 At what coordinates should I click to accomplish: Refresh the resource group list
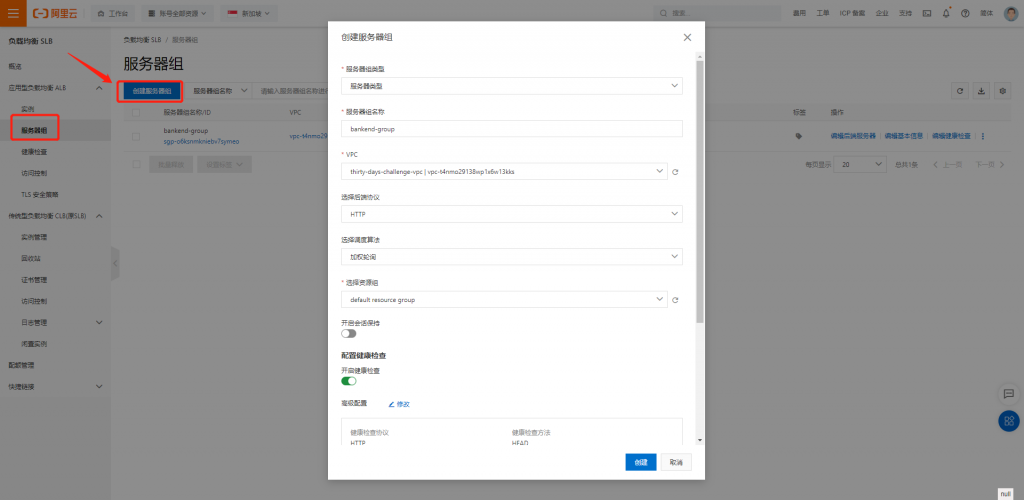click(x=675, y=300)
